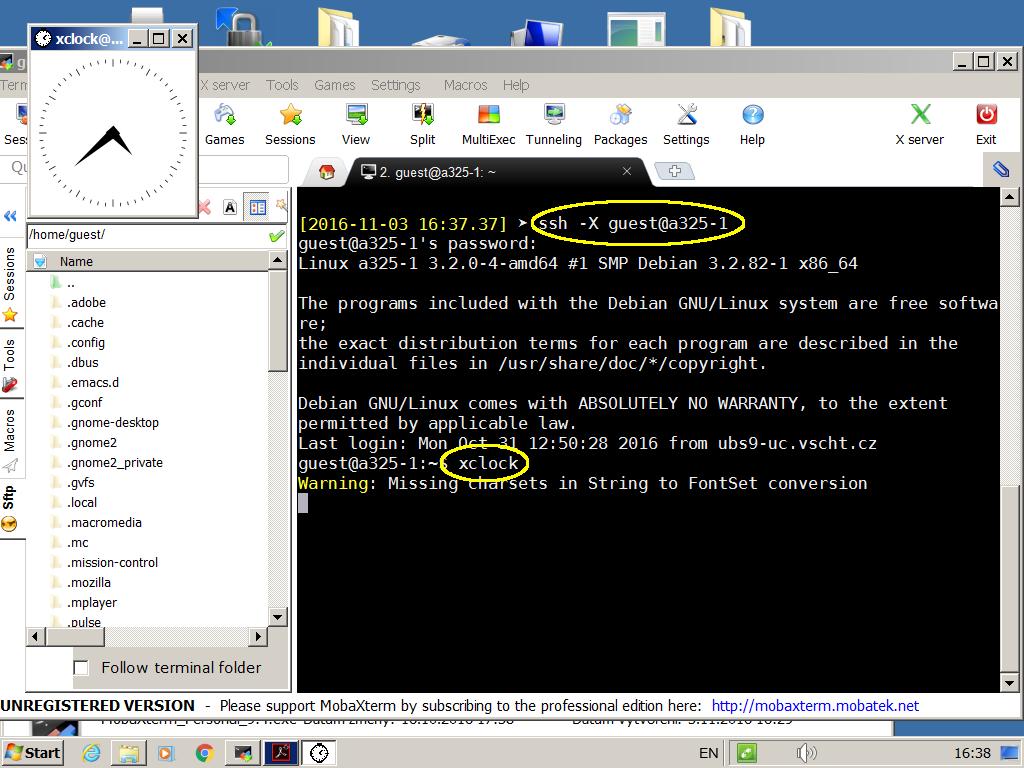Open the Games toolbar icon
Screen dimensions: 1024x768
(224, 124)
